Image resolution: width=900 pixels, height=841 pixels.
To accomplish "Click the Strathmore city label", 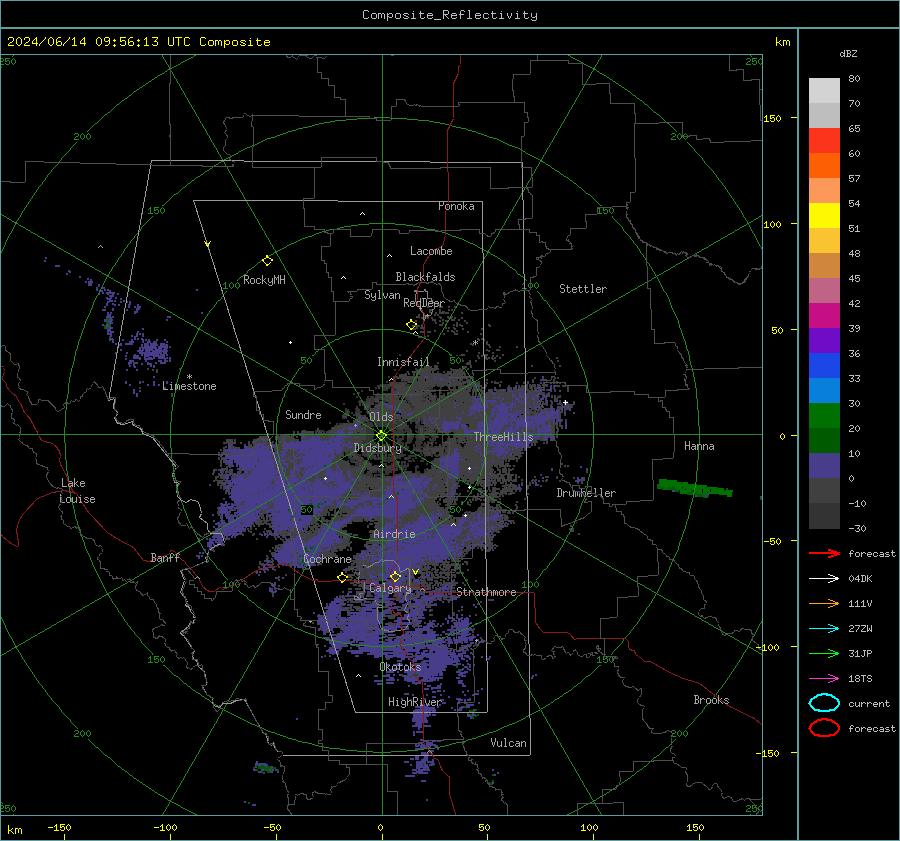I will pyautogui.click(x=486, y=592).
